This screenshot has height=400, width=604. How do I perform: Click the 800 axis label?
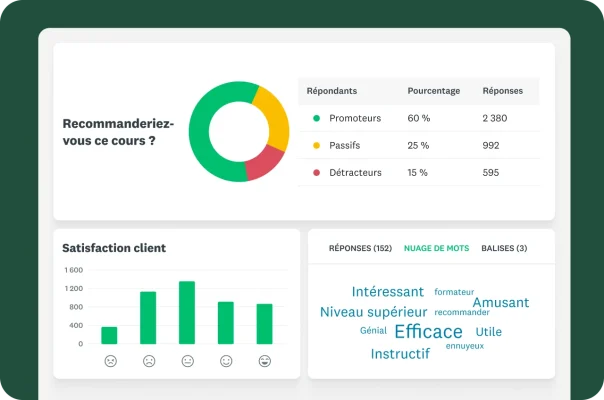pyautogui.click(x=76, y=307)
